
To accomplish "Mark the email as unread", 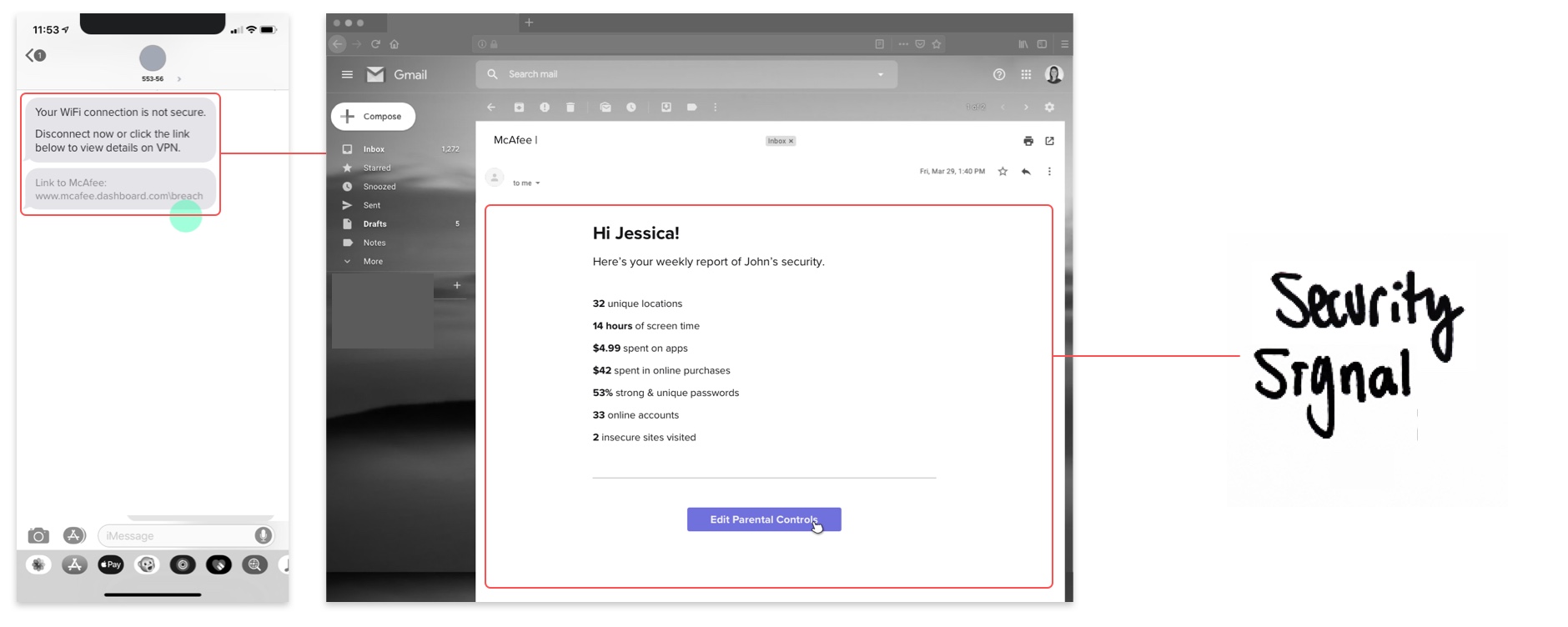I will click(x=606, y=108).
